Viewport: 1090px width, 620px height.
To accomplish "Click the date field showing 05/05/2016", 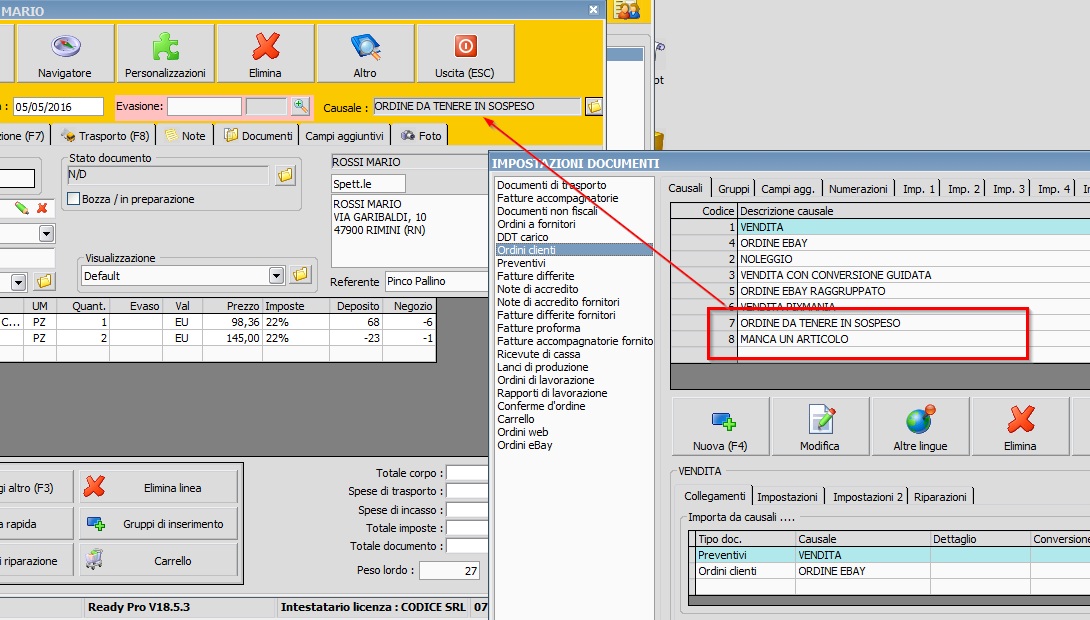I will (58, 107).
